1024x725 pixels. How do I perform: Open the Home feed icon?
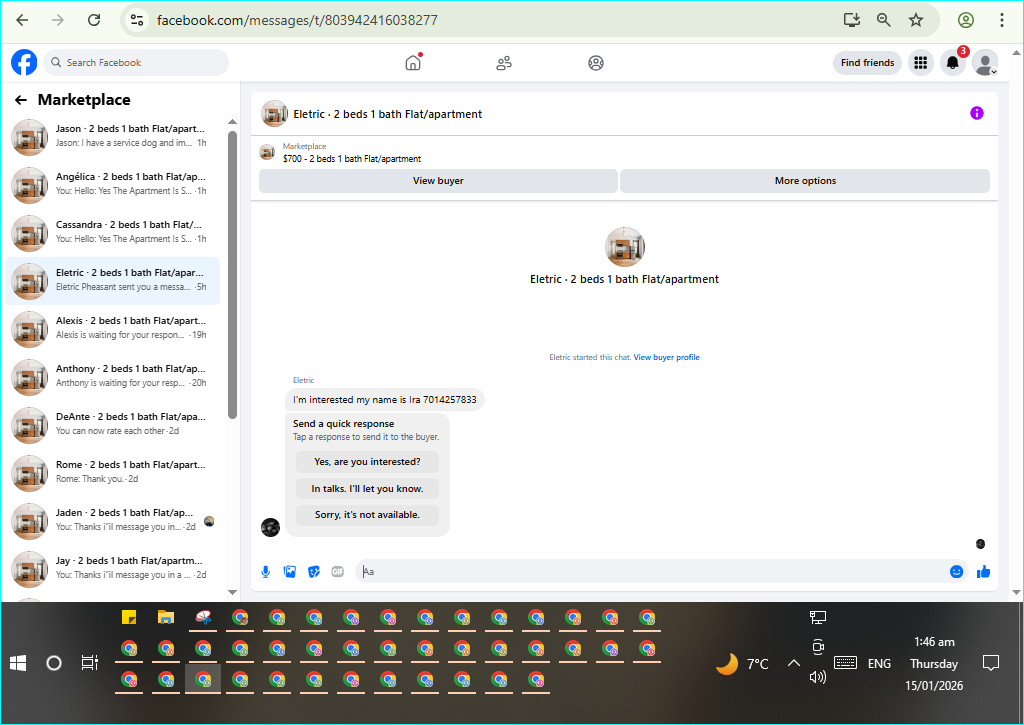pos(413,63)
